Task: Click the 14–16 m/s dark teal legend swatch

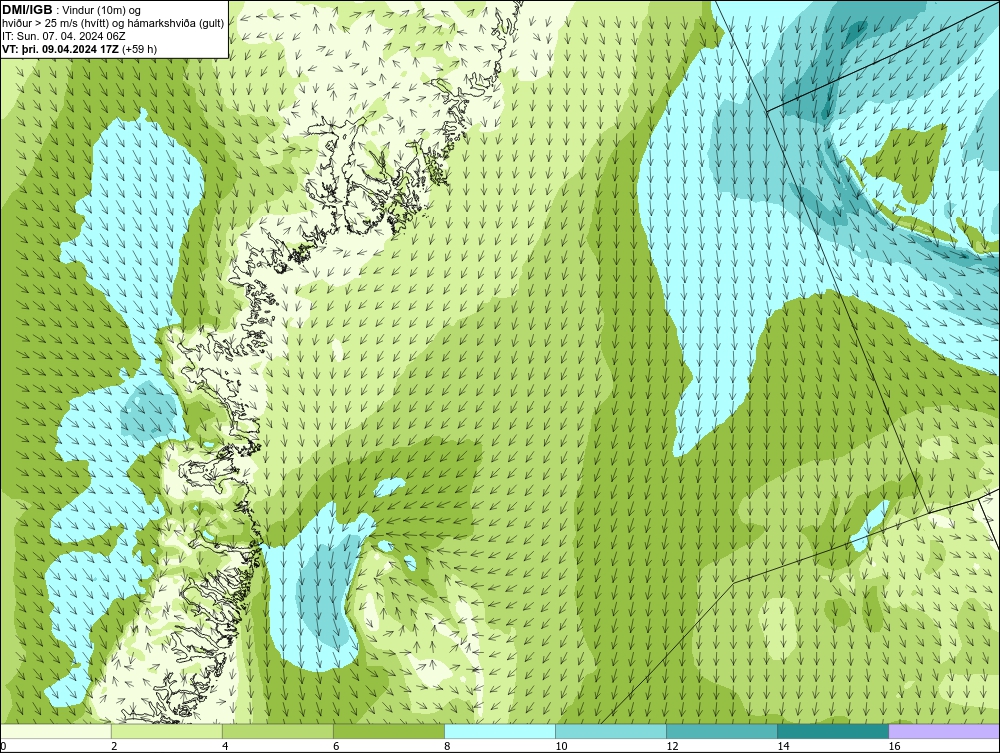Action: pos(832,731)
